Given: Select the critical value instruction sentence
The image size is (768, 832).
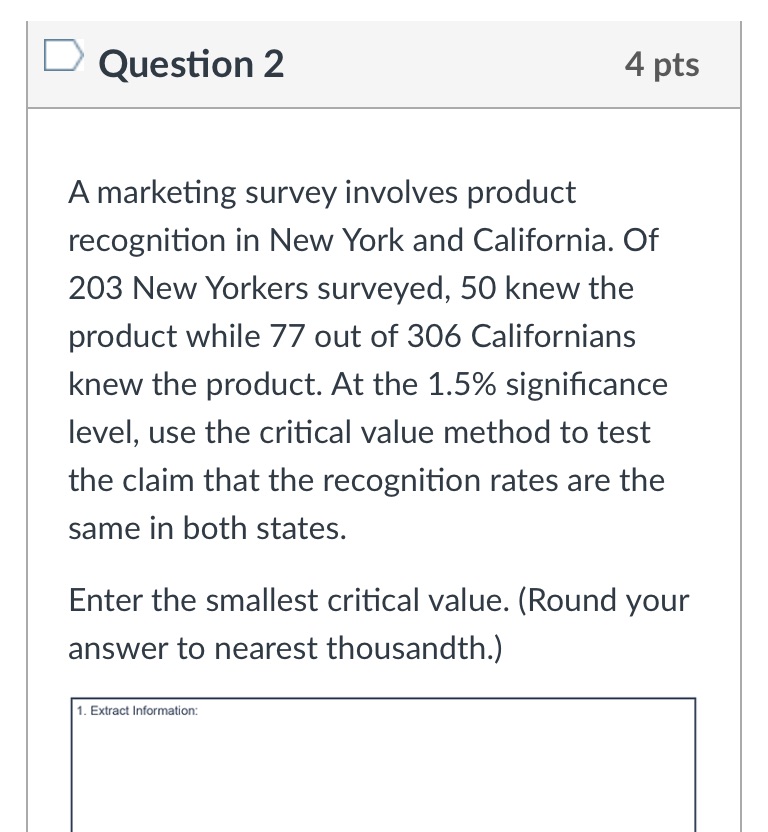Looking at the screenshot, I should coord(378,624).
